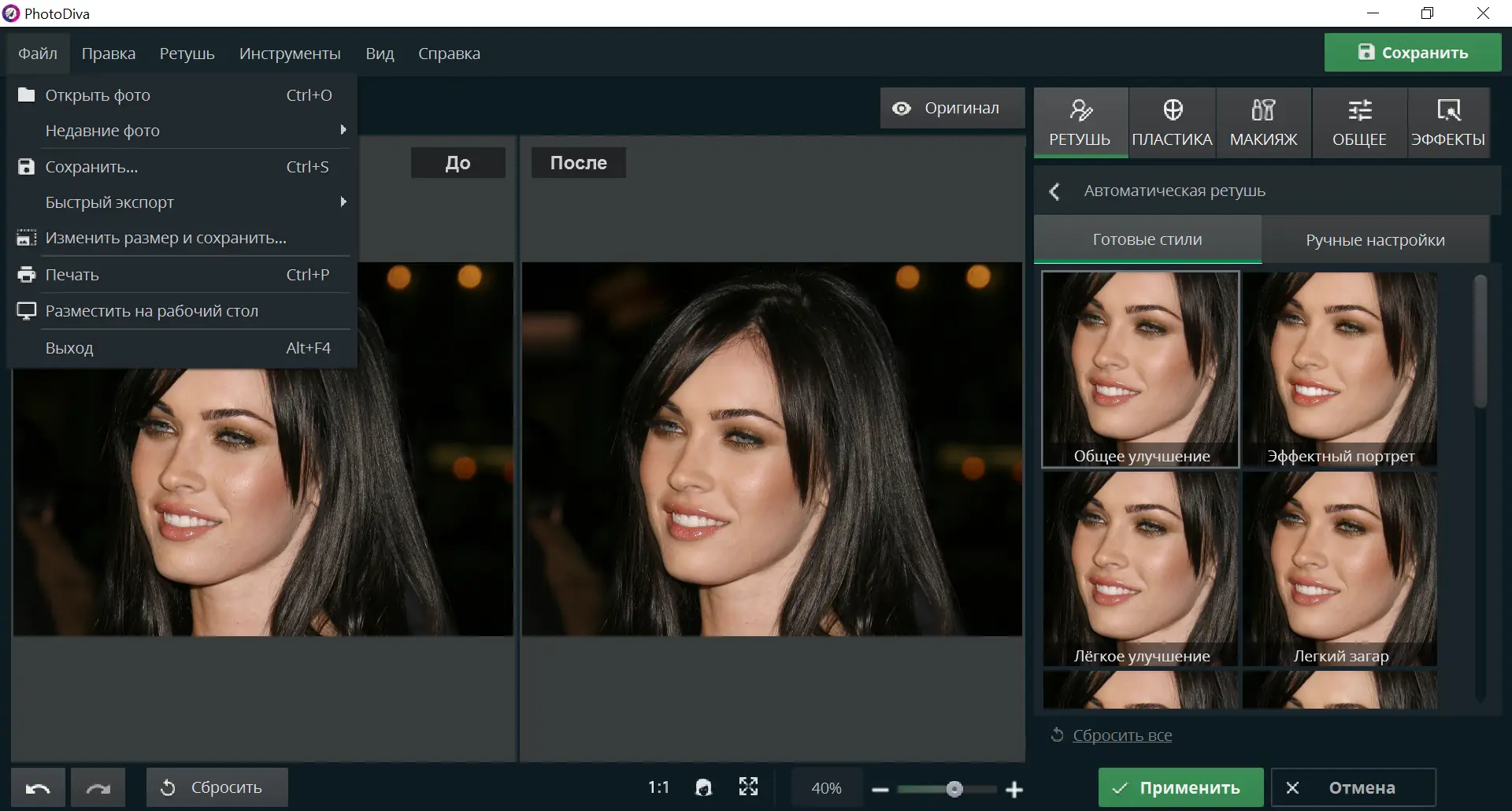1512x811 pixels.
Task: Select Выход from the file menu
Action: click(182, 348)
